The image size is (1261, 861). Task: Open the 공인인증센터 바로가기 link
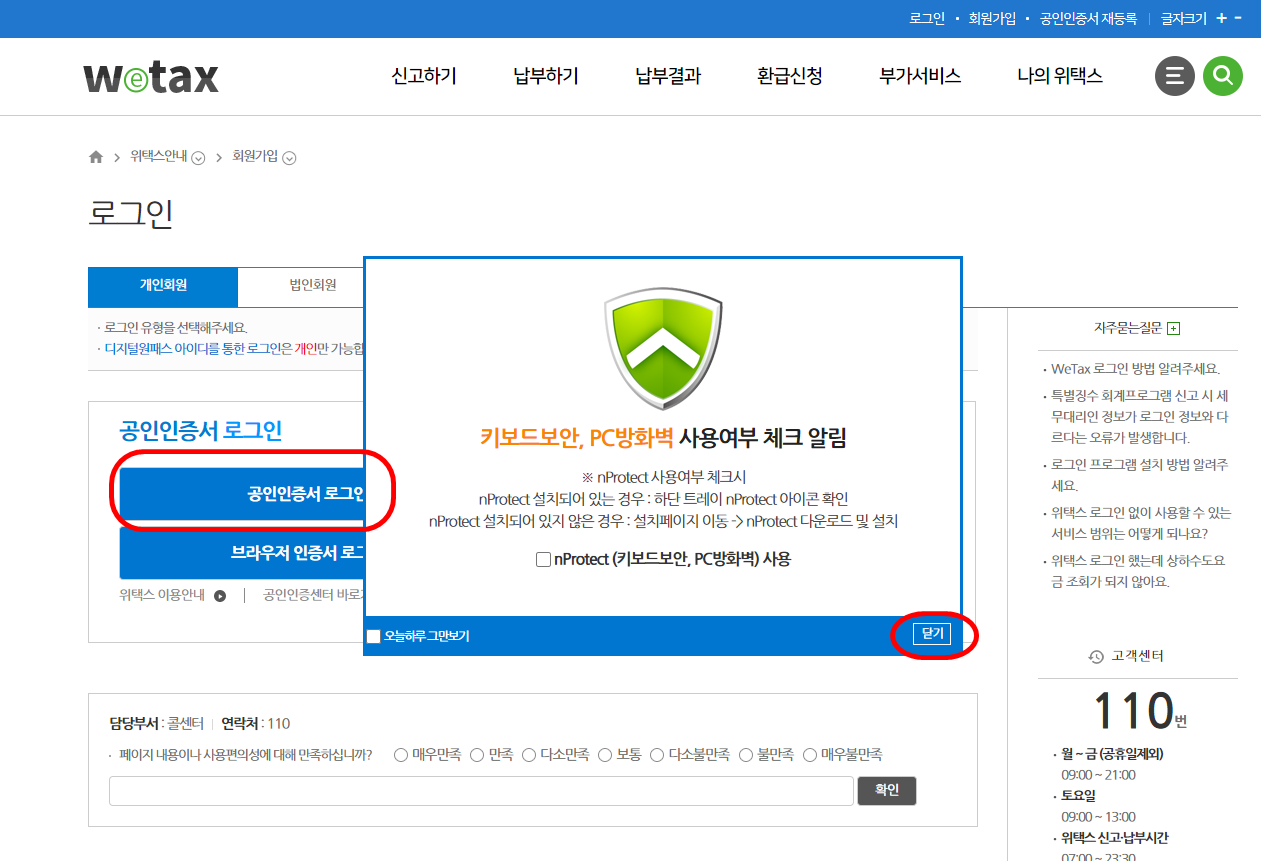point(312,596)
